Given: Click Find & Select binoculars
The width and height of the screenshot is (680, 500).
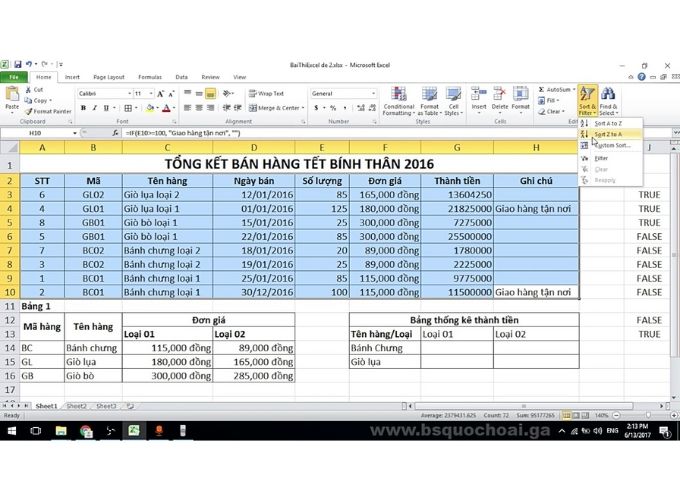Looking at the screenshot, I should (x=608, y=101).
